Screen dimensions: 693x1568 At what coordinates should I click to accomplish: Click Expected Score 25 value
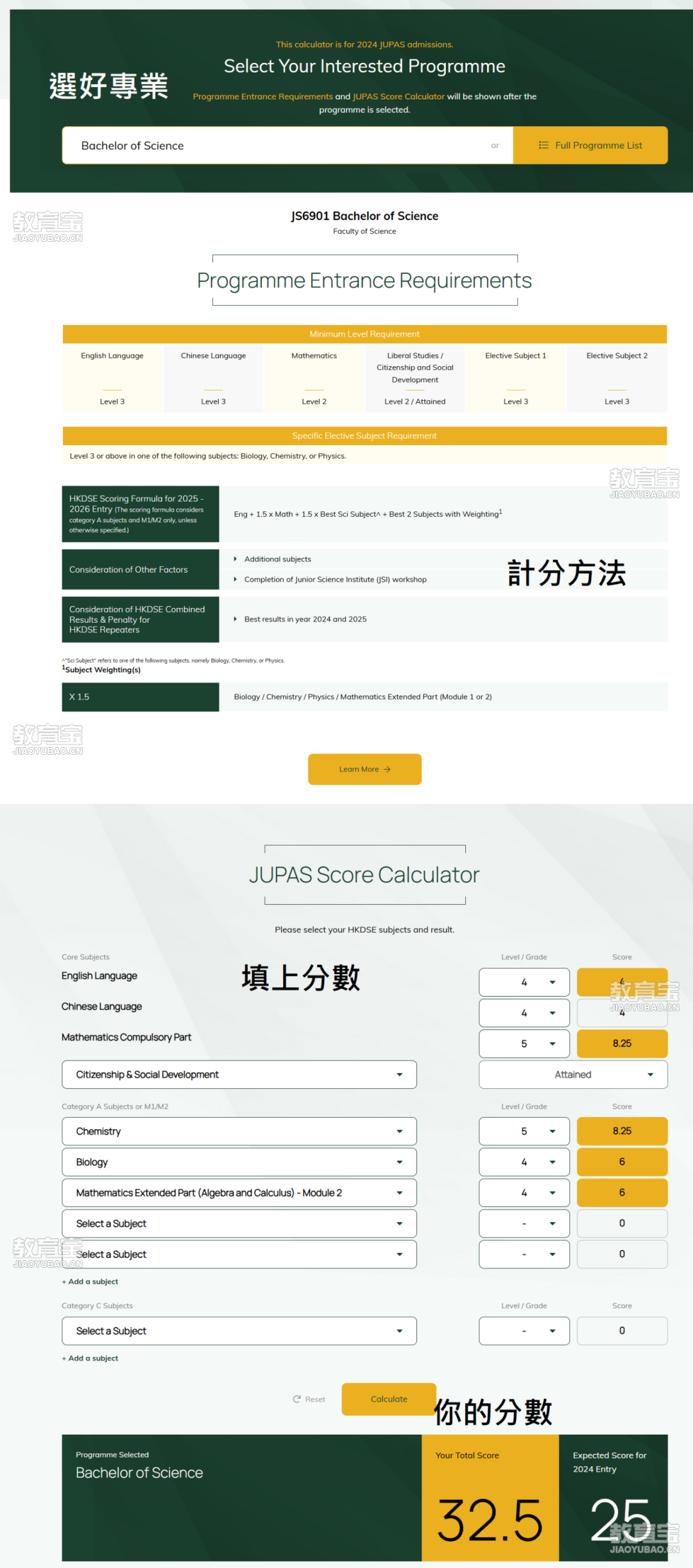tap(620, 1519)
